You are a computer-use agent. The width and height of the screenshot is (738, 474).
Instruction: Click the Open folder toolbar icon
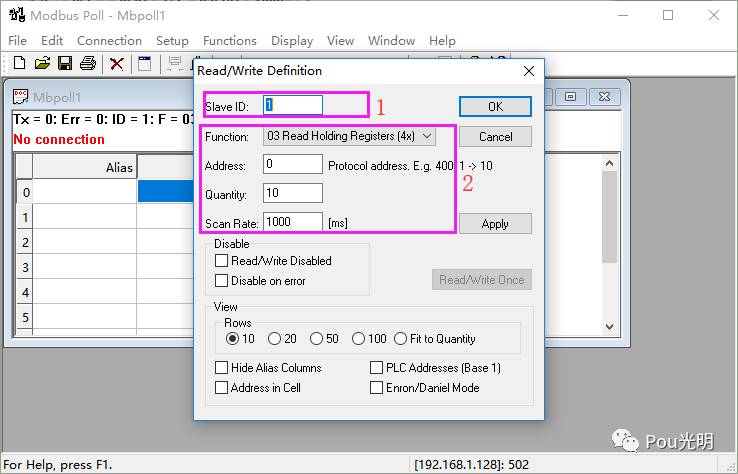pos(42,64)
